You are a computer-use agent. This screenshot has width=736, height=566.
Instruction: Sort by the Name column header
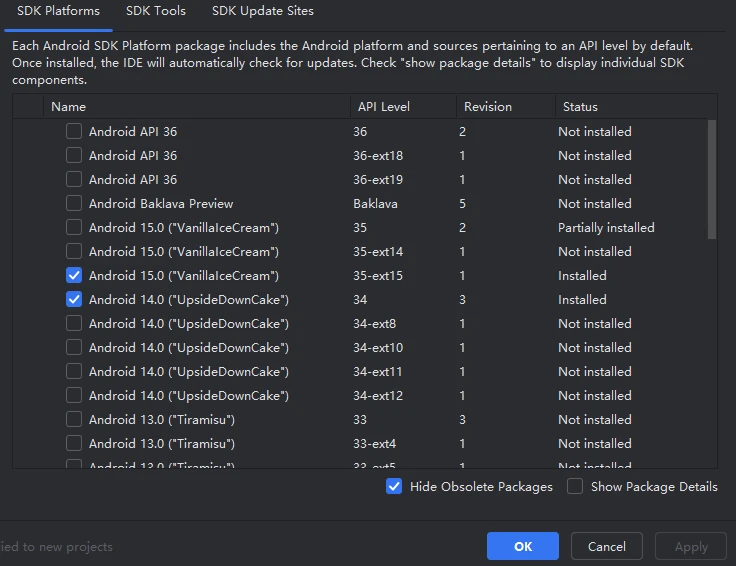197,107
